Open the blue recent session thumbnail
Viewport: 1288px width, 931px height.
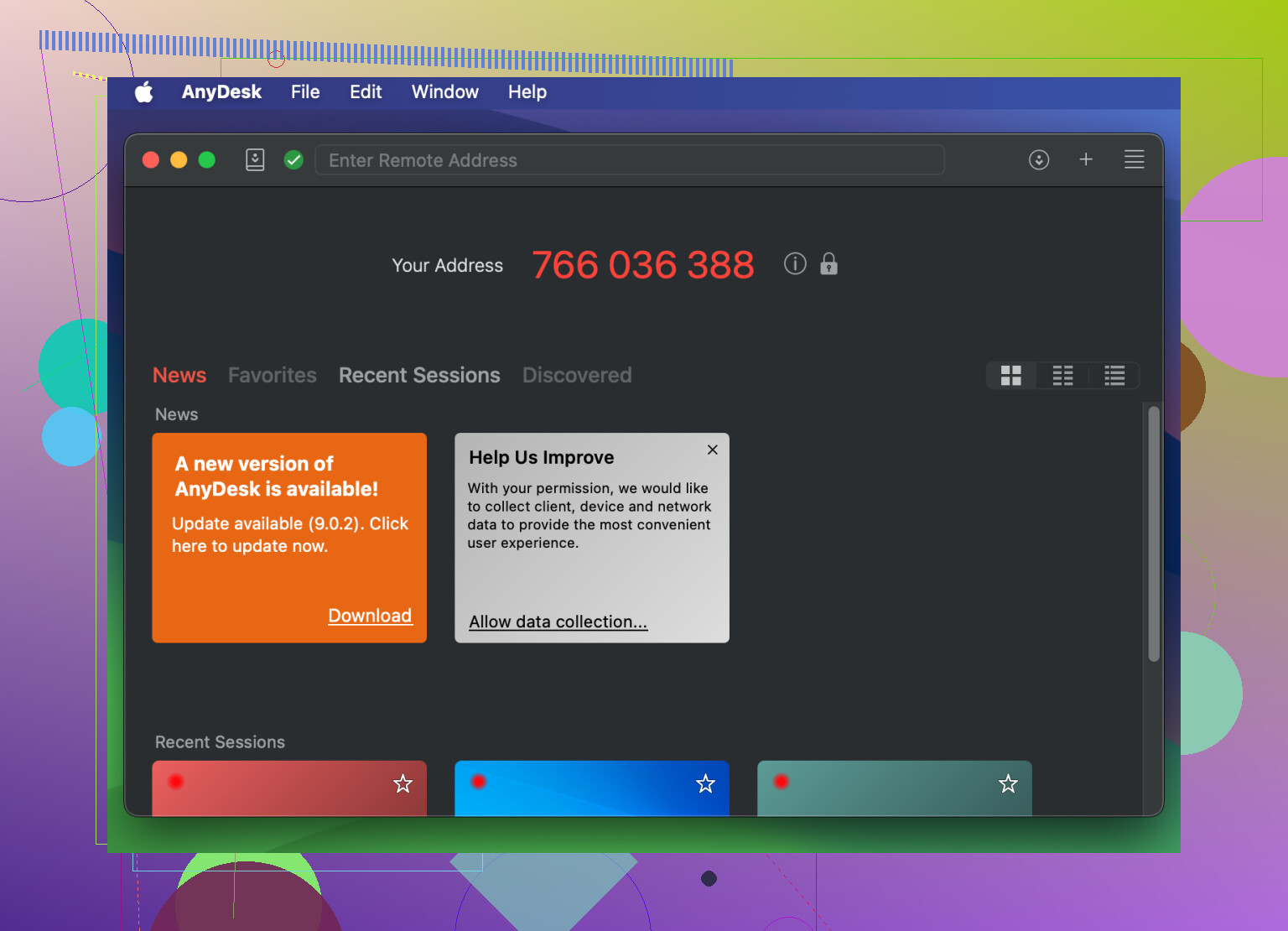592,788
